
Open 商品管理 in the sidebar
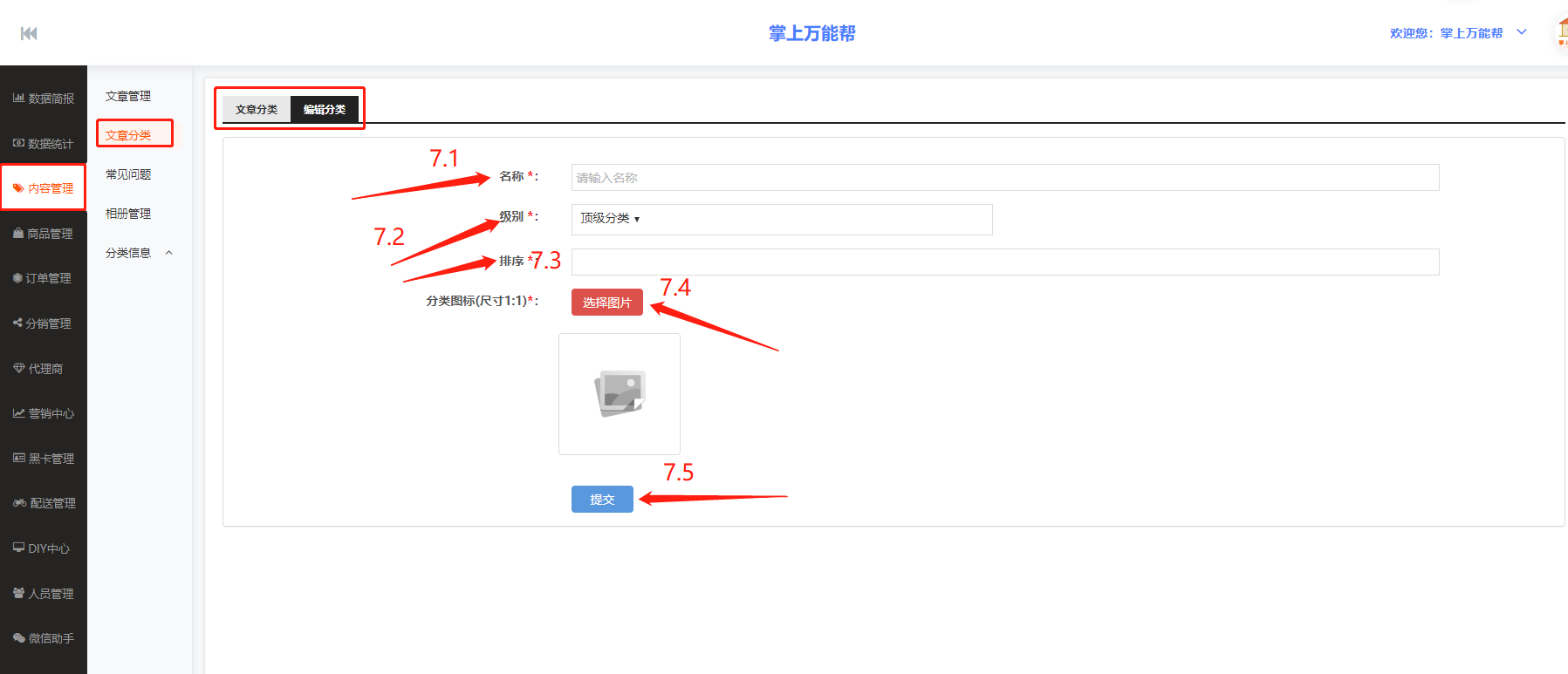point(44,234)
